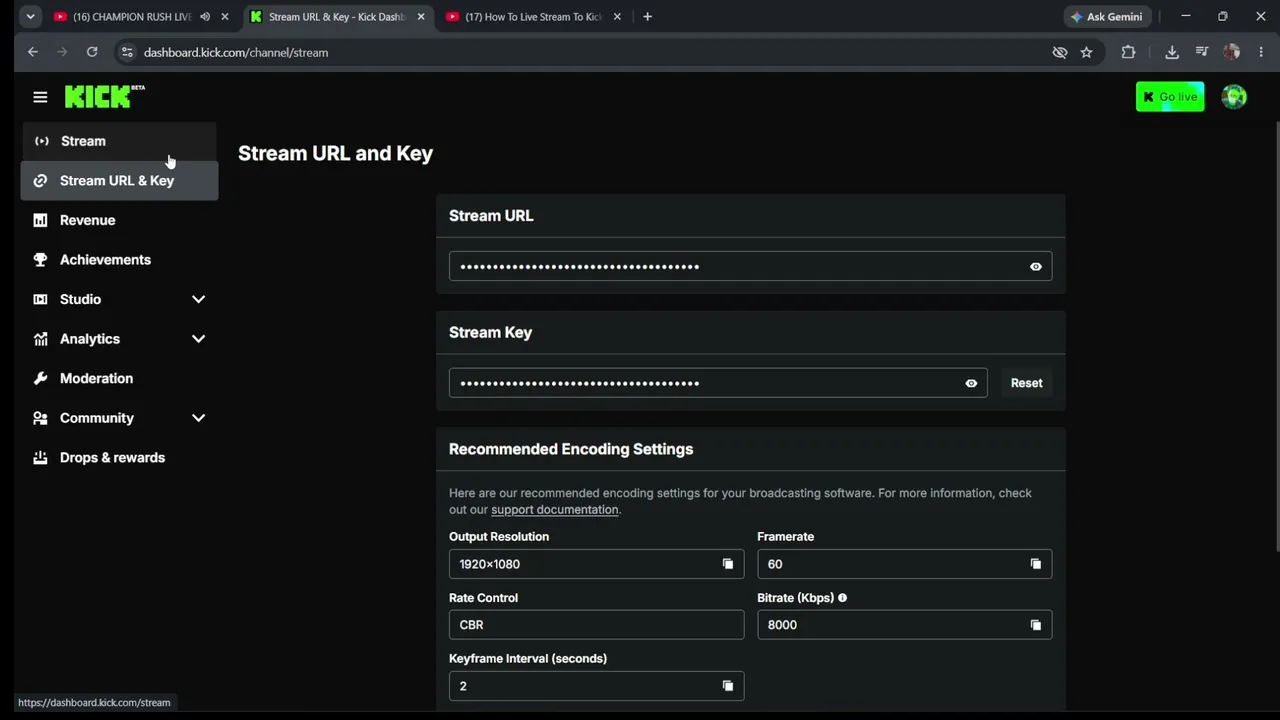Screen dimensions: 1280x720
Task: Copy the Framerate value
Action: (x=1036, y=564)
